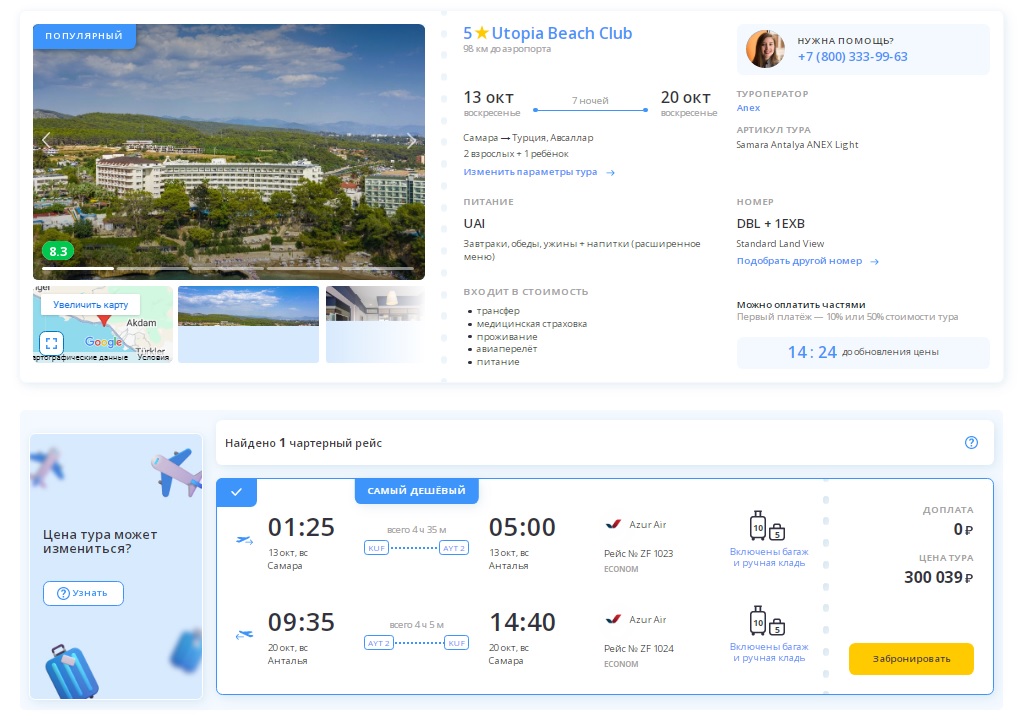Click the '14:24' price update timer

pos(812,352)
